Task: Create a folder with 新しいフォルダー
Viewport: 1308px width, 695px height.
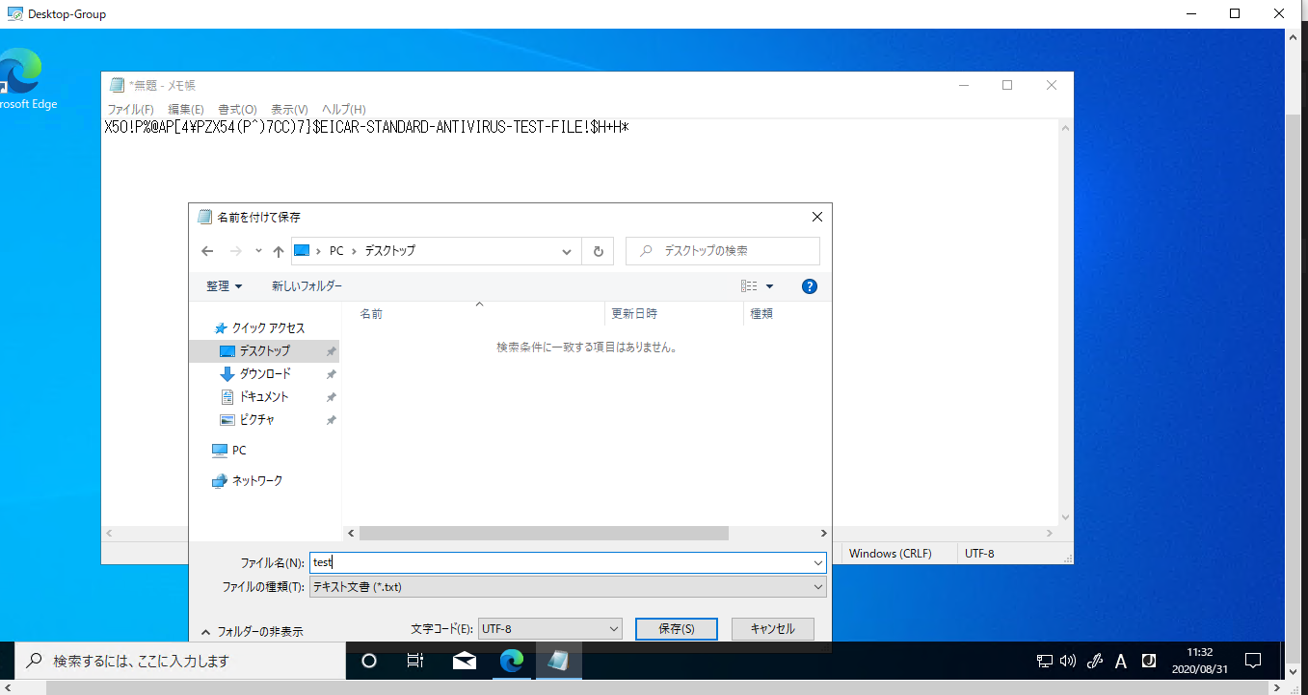Action: (x=305, y=286)
